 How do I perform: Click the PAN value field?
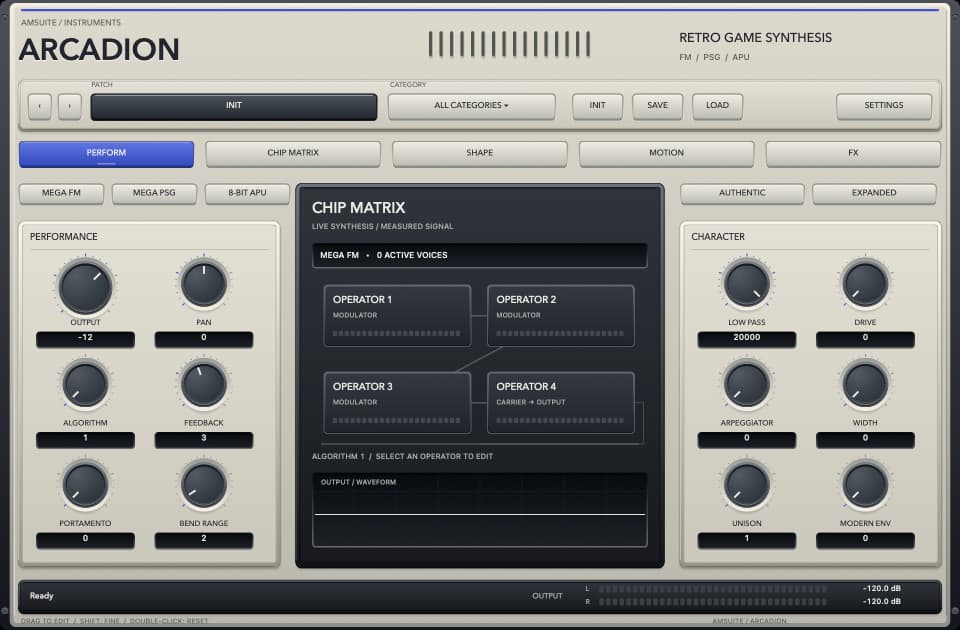(204, 339)
